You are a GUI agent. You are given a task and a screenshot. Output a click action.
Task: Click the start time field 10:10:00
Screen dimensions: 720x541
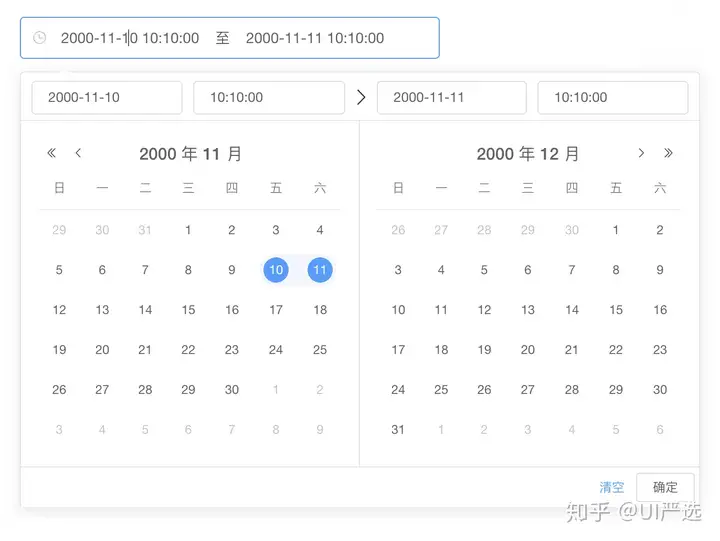(x=269, y=97)
